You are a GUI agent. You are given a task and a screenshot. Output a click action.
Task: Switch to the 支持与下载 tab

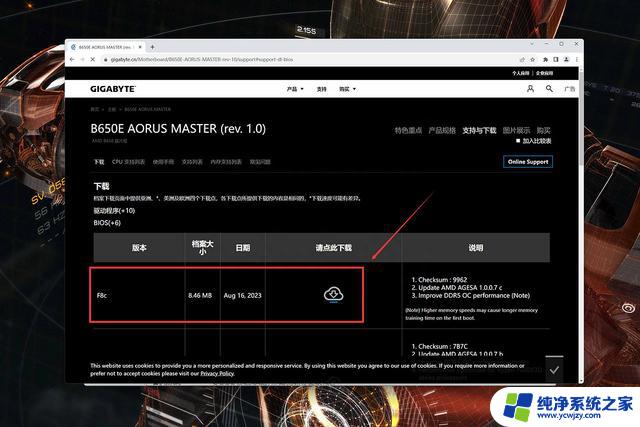[479, 131]
